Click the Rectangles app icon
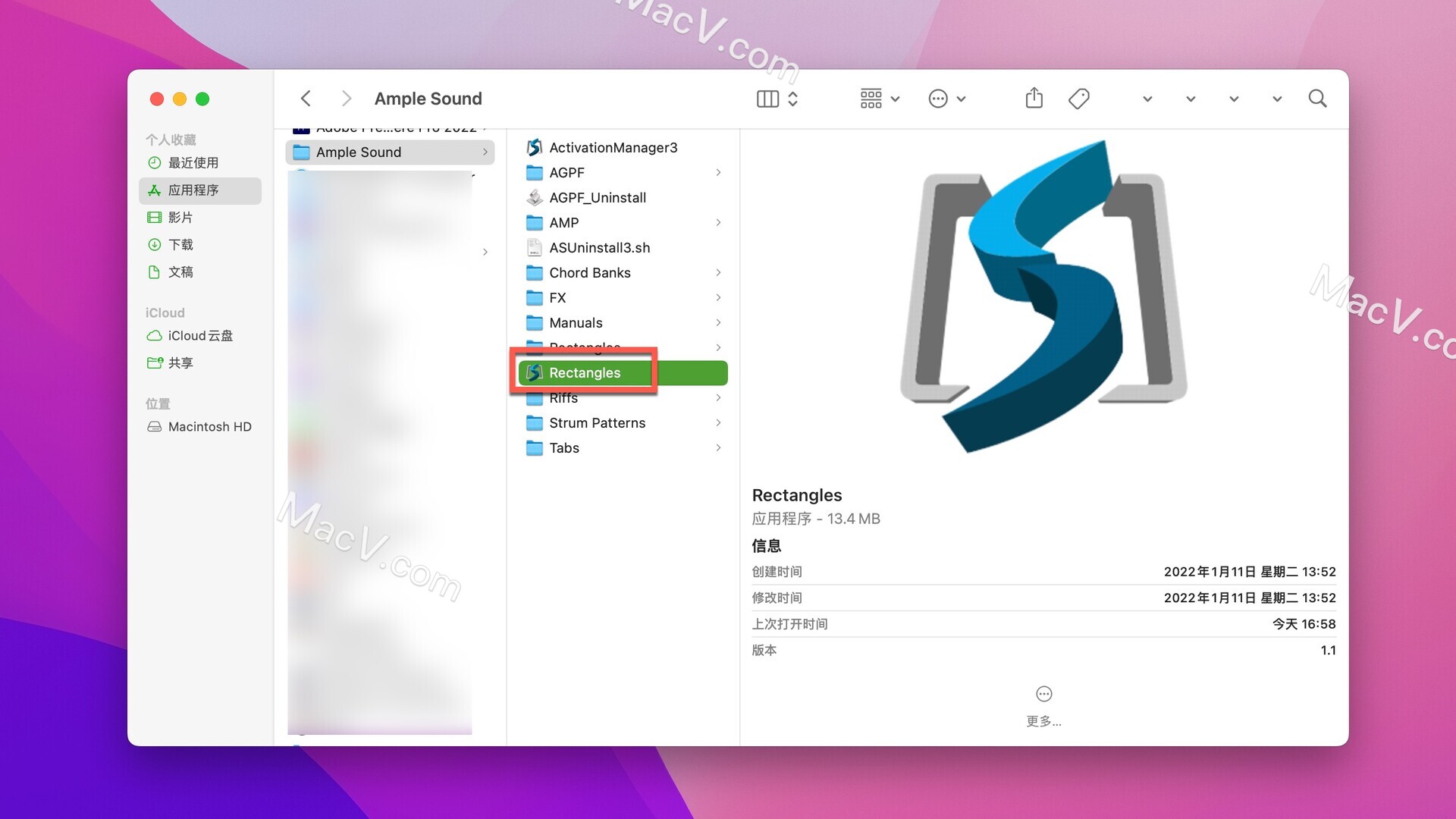 coord(535,372)
